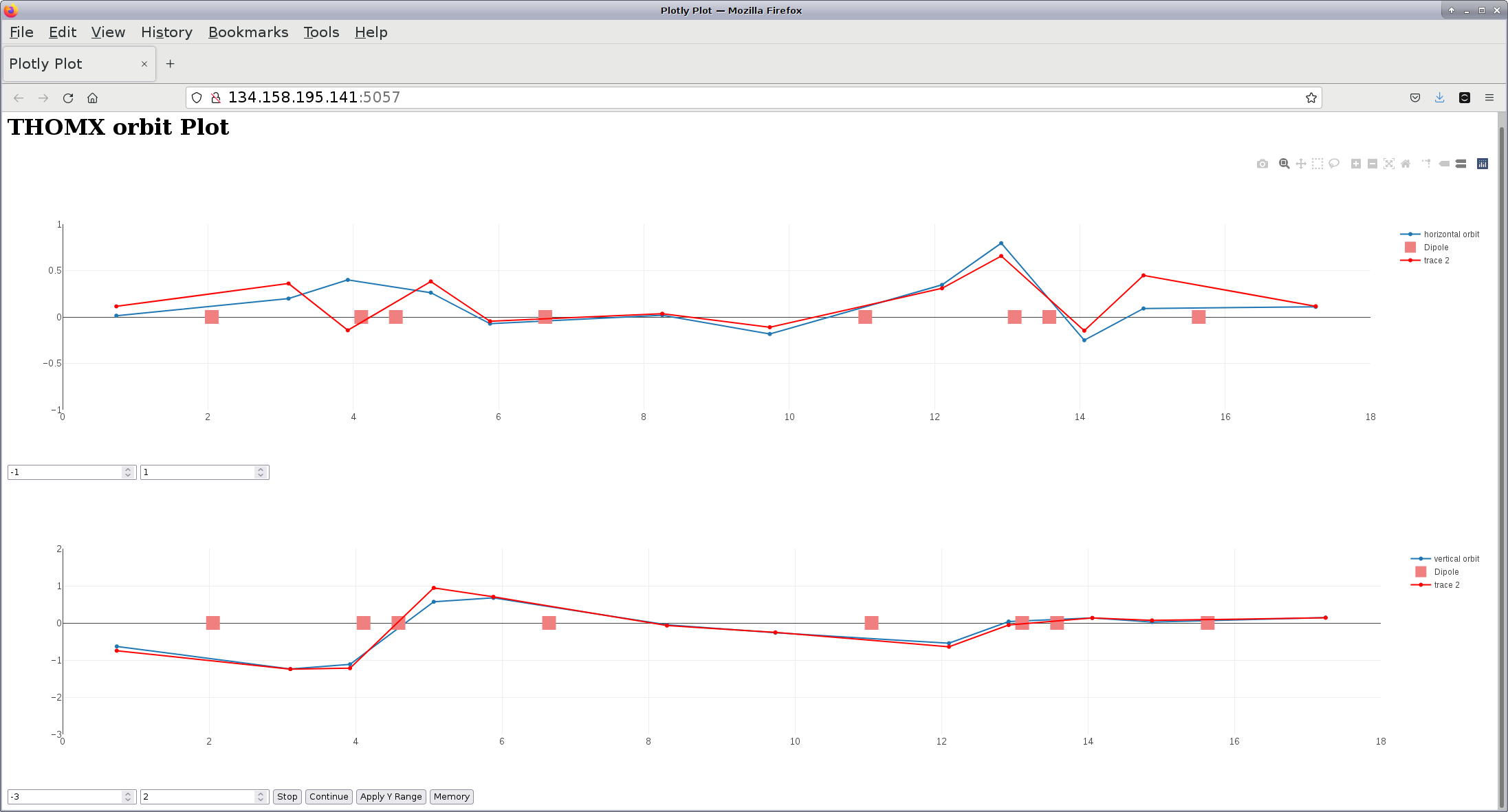Choose the Box Select tool
Image resolution: width=1508 pixels, height=812 pixels.
(1317, 164)
